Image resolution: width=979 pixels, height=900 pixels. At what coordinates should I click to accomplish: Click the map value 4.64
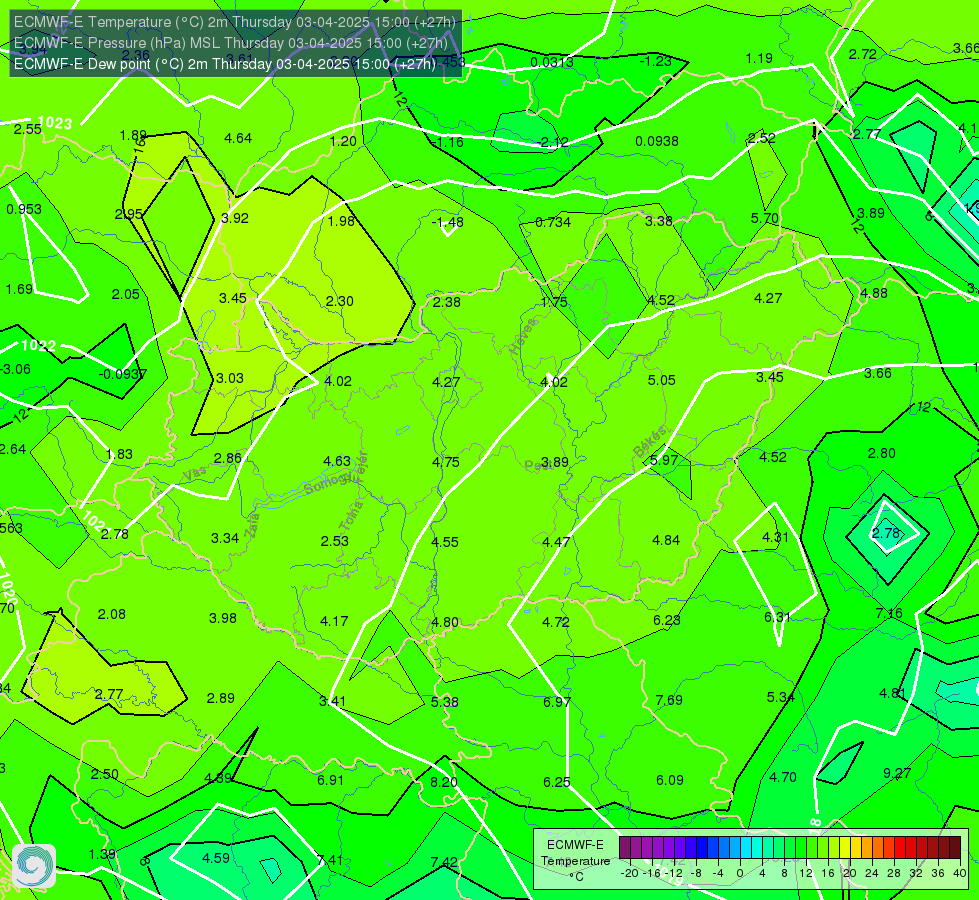pyautogui.click(x=238, y=138)
